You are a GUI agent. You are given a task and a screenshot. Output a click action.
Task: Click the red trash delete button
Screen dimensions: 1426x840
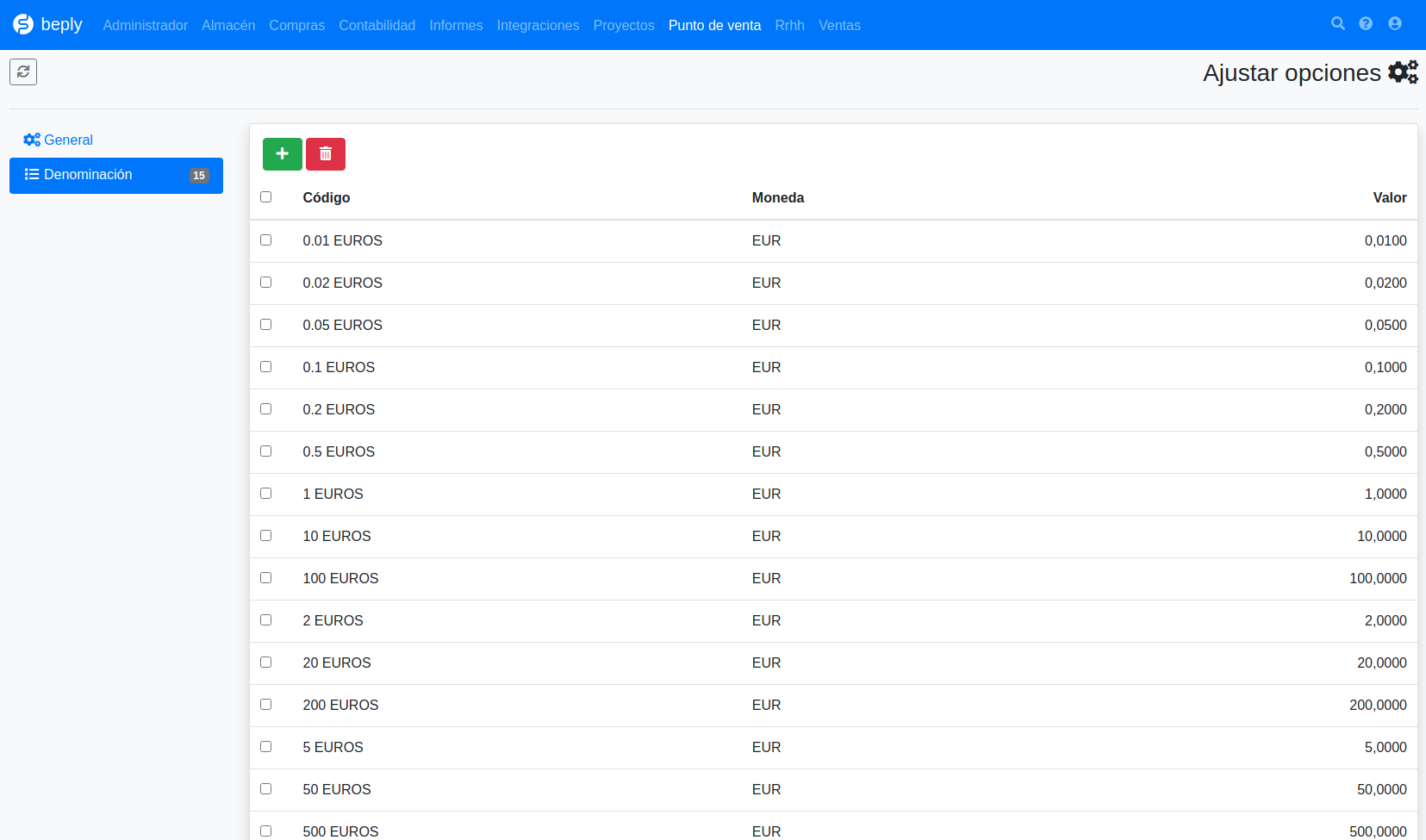click(x=326, y=154)
